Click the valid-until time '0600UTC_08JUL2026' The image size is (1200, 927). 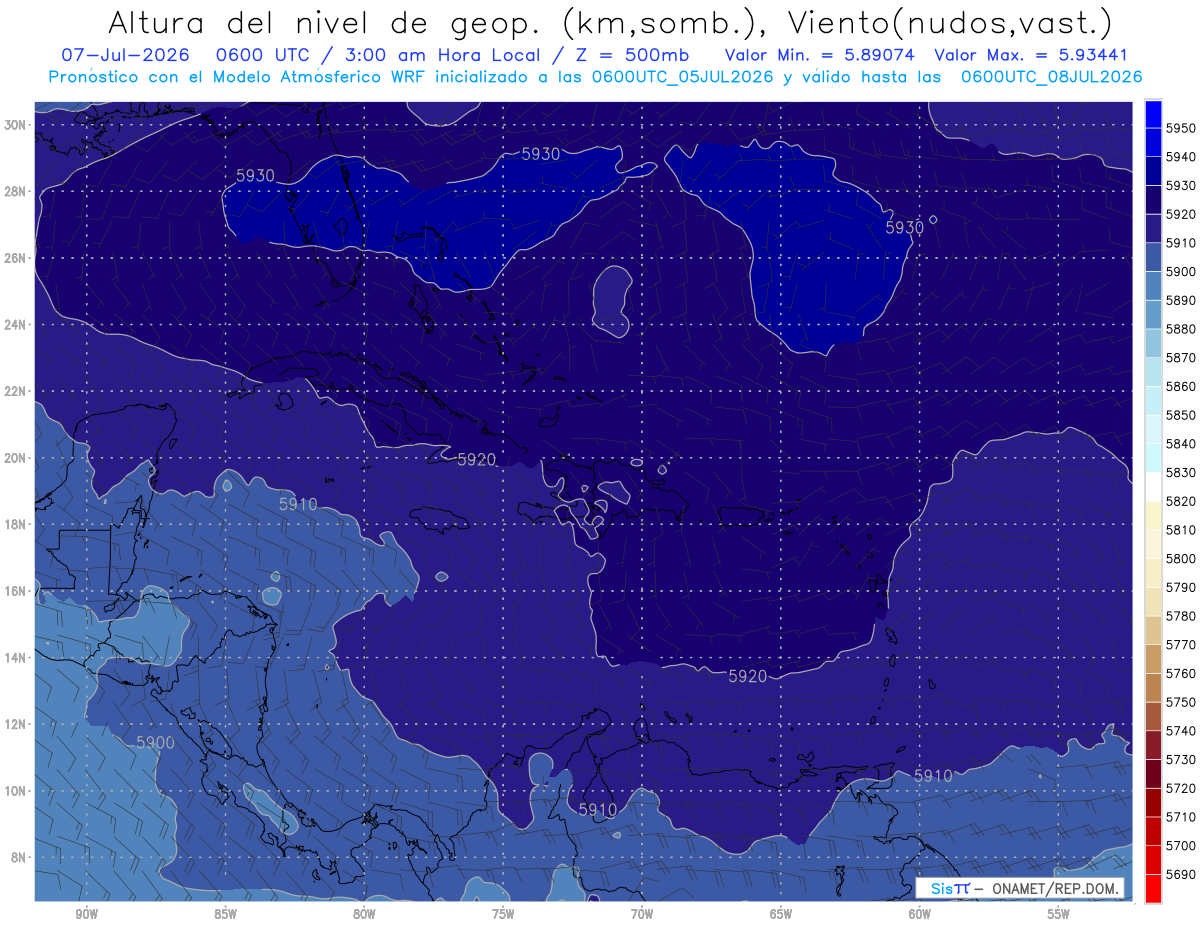tap(1052, 76)
